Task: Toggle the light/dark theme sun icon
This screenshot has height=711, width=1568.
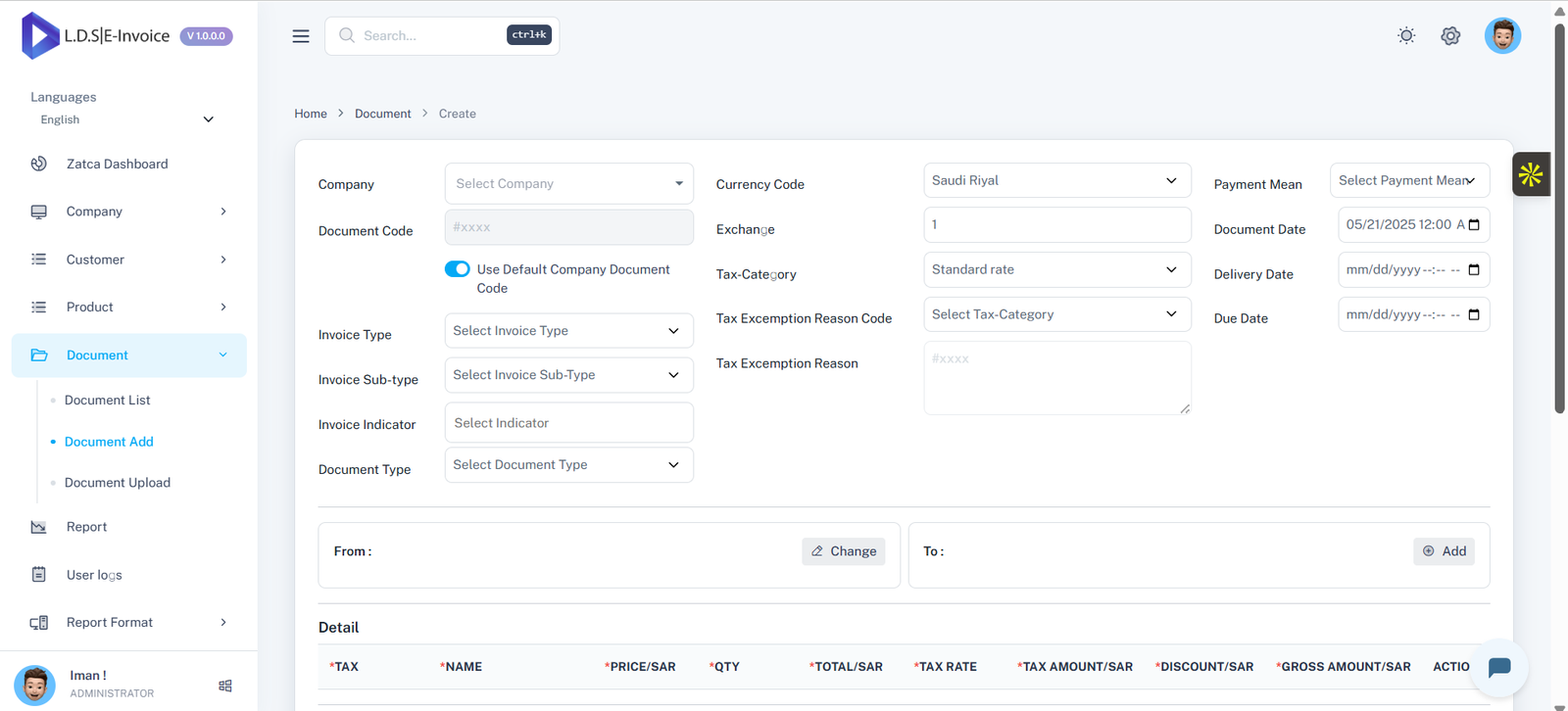Action: (1406, 36)
